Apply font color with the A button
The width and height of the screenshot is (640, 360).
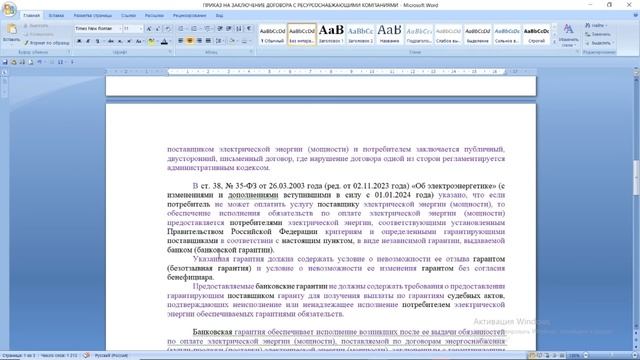pyautogui.click(x=164, y=41)
